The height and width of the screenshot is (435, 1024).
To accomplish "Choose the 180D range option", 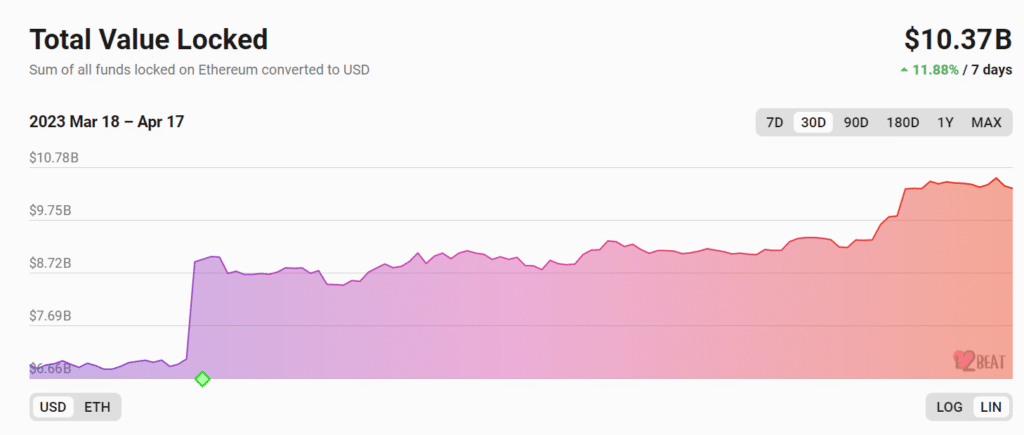I will click(903, 123).
